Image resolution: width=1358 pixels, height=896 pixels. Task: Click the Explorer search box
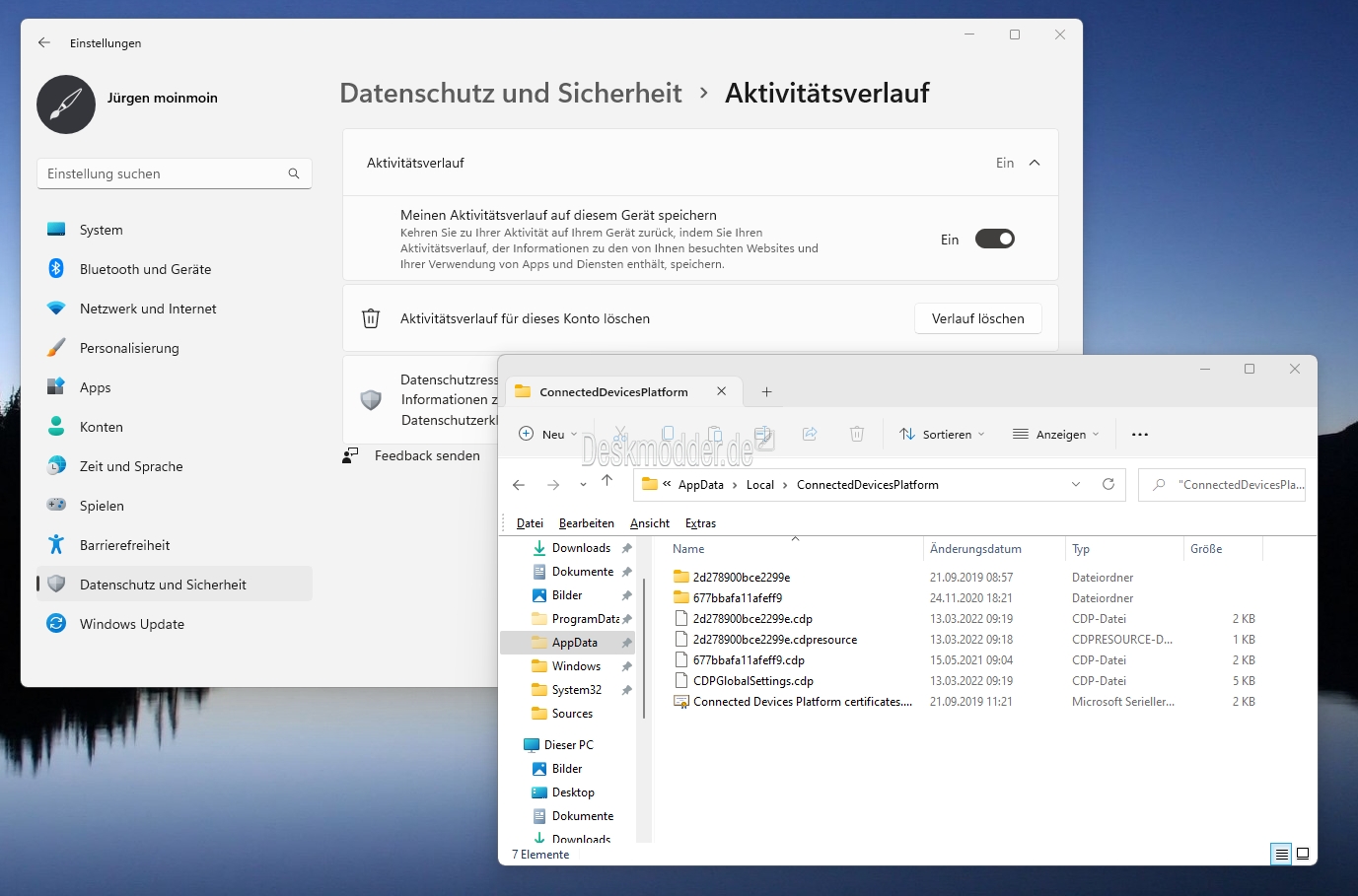click(x=1222, y=484)
